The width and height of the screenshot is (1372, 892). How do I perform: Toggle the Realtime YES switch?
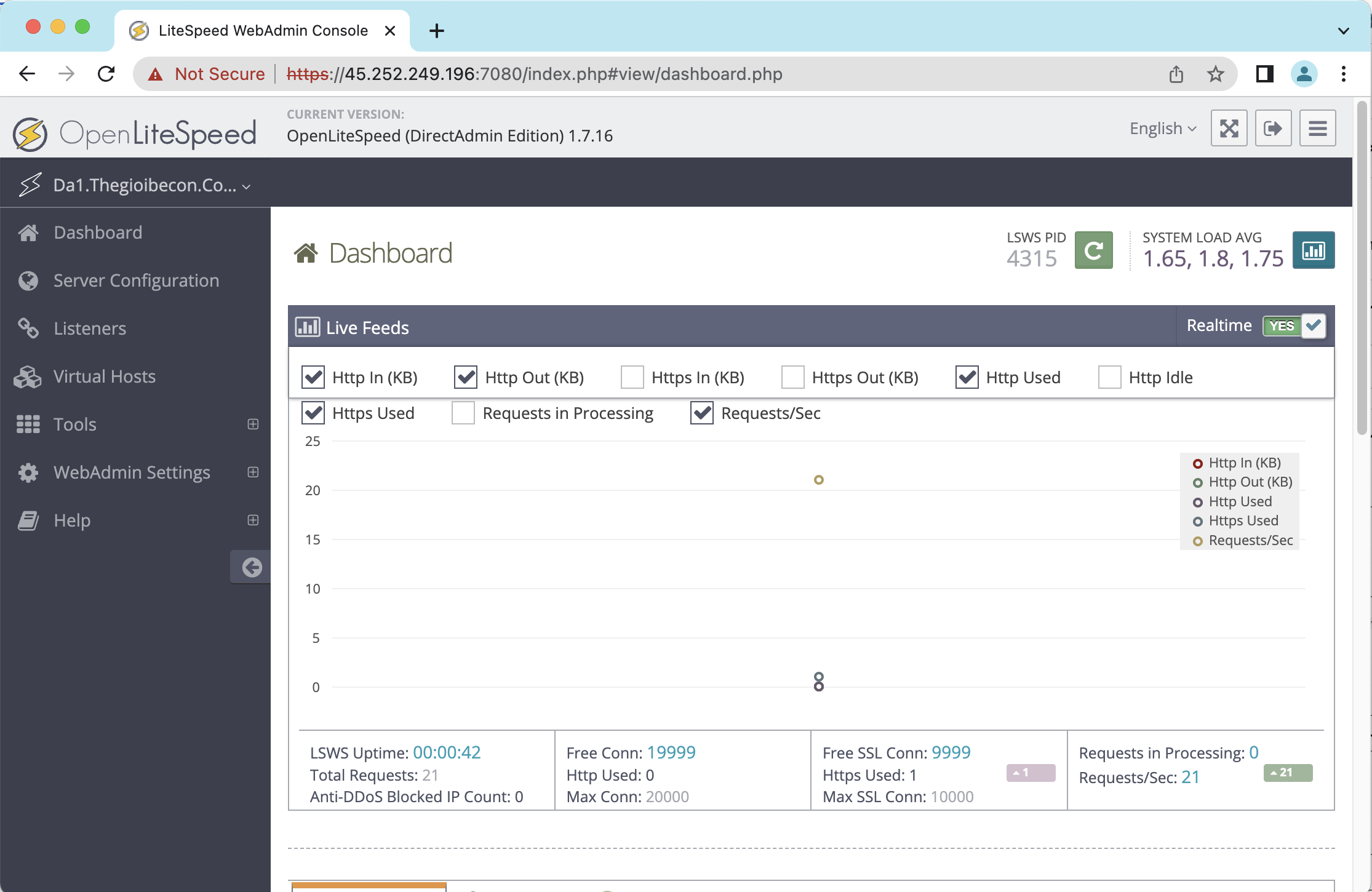[1294, 325]
